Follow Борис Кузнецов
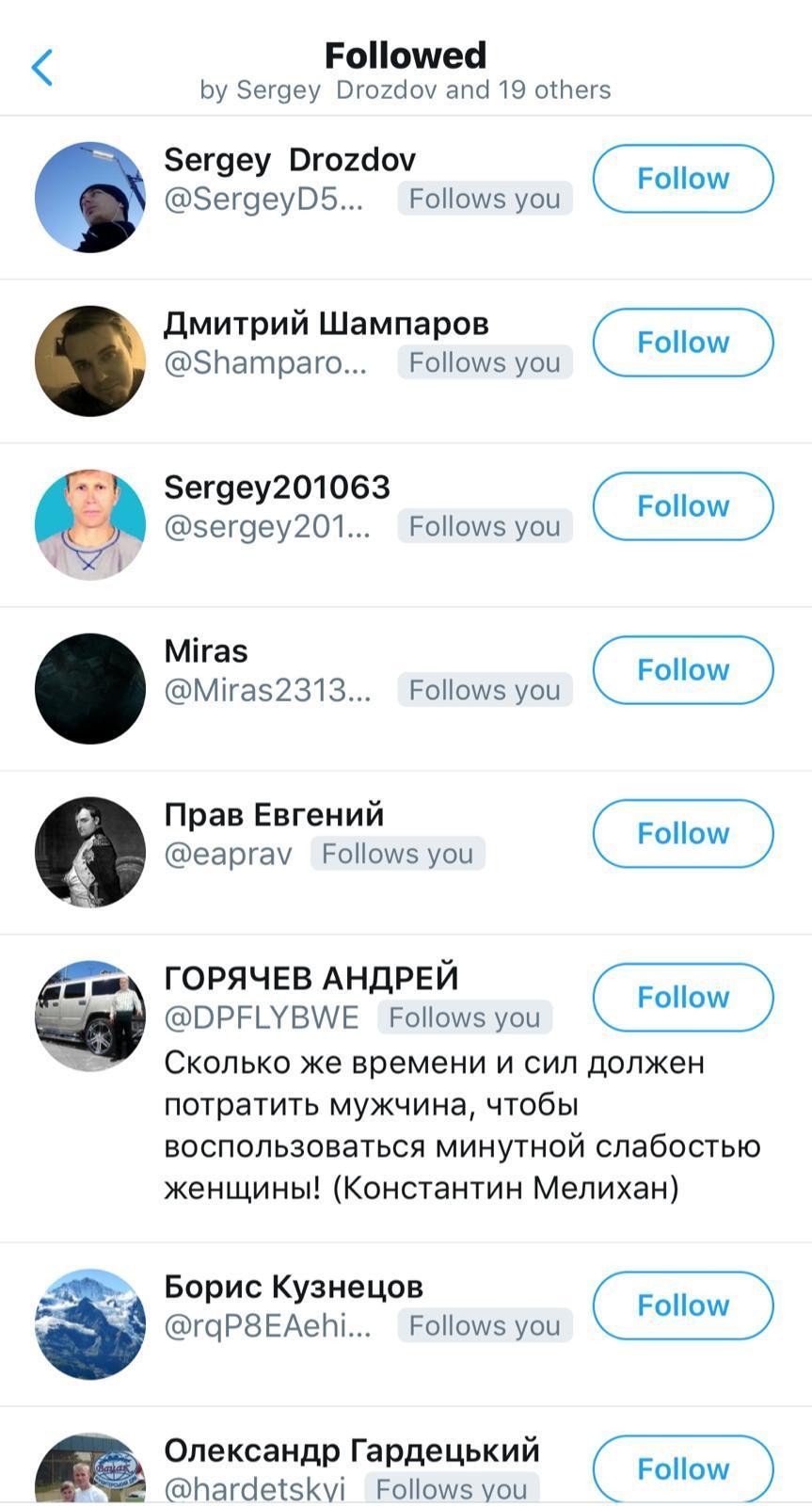 683,1306
